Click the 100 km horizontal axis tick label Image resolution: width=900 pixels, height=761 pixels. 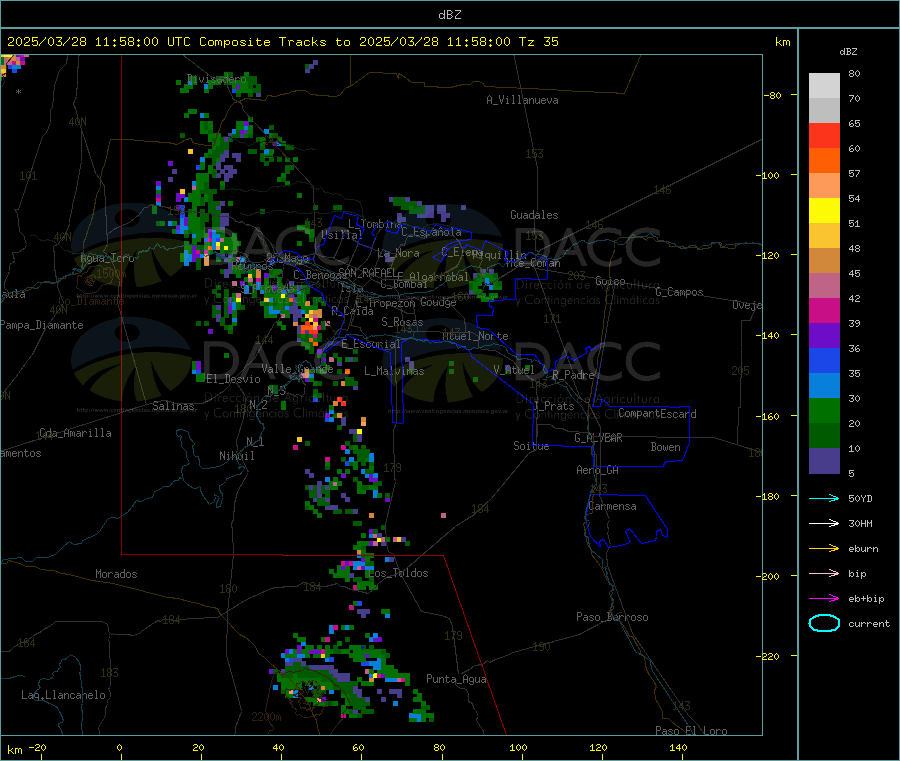click(x=518, y=747)
